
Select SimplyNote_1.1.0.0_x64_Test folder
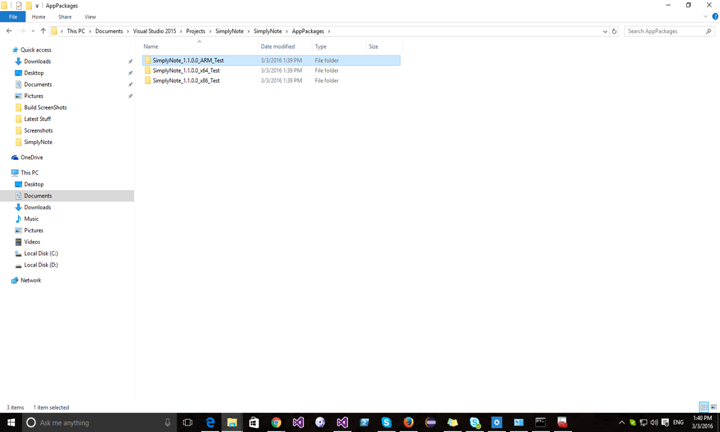[x=271, y=70]
